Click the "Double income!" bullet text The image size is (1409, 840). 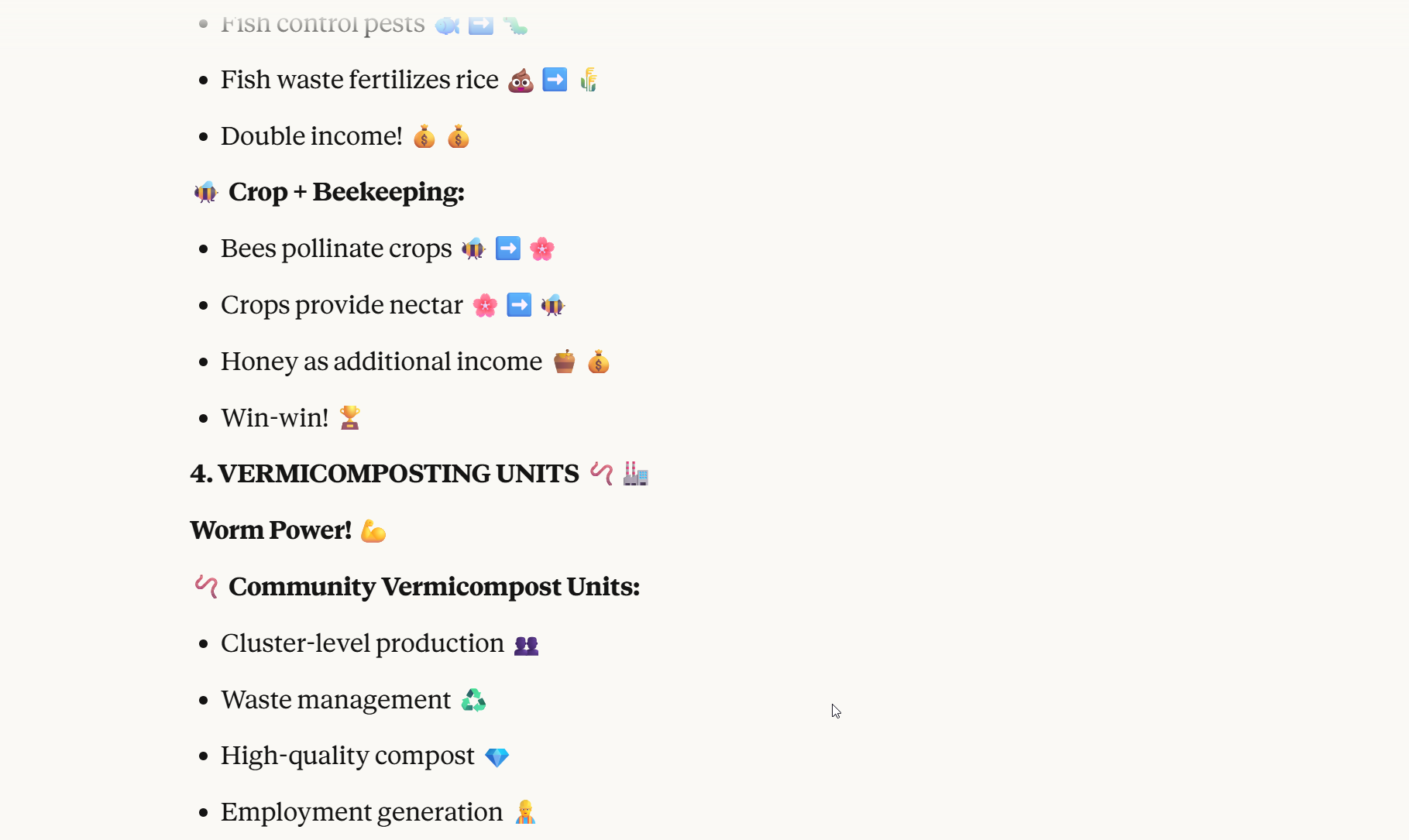[x=311, y=136]
